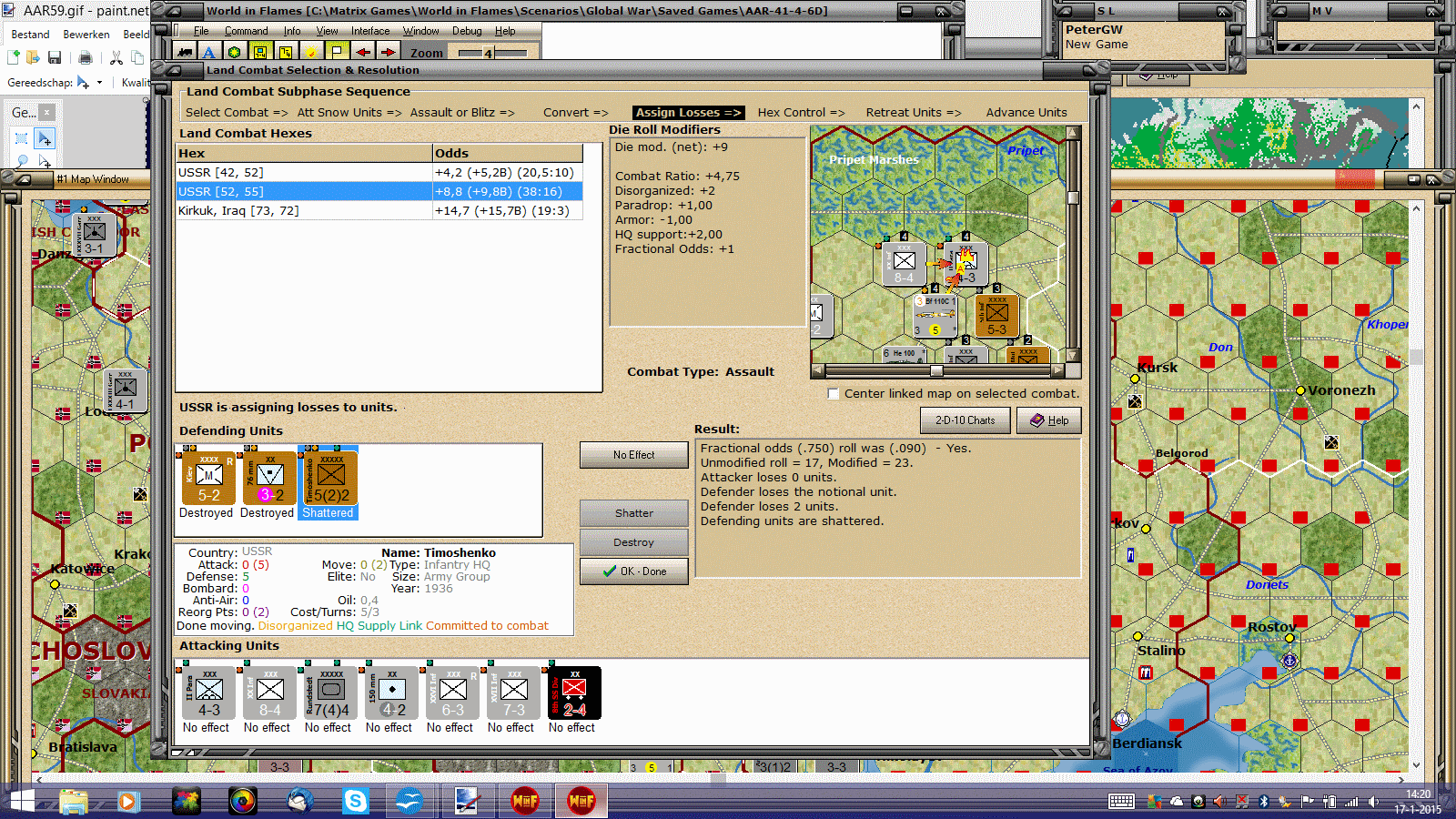The width and height of the screenshot is (1456, 819).
Task: Select paint.net rectangle select tool
Action: (22, 138)
